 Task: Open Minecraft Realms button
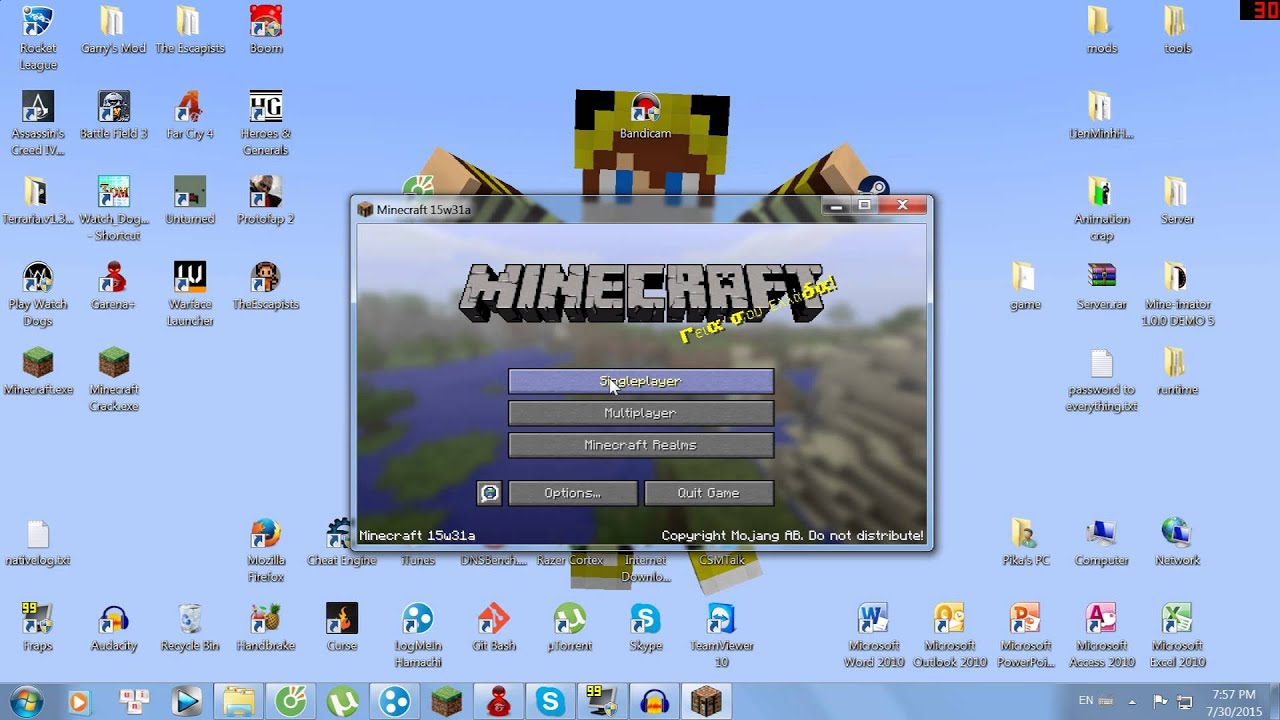click(641, 445)
